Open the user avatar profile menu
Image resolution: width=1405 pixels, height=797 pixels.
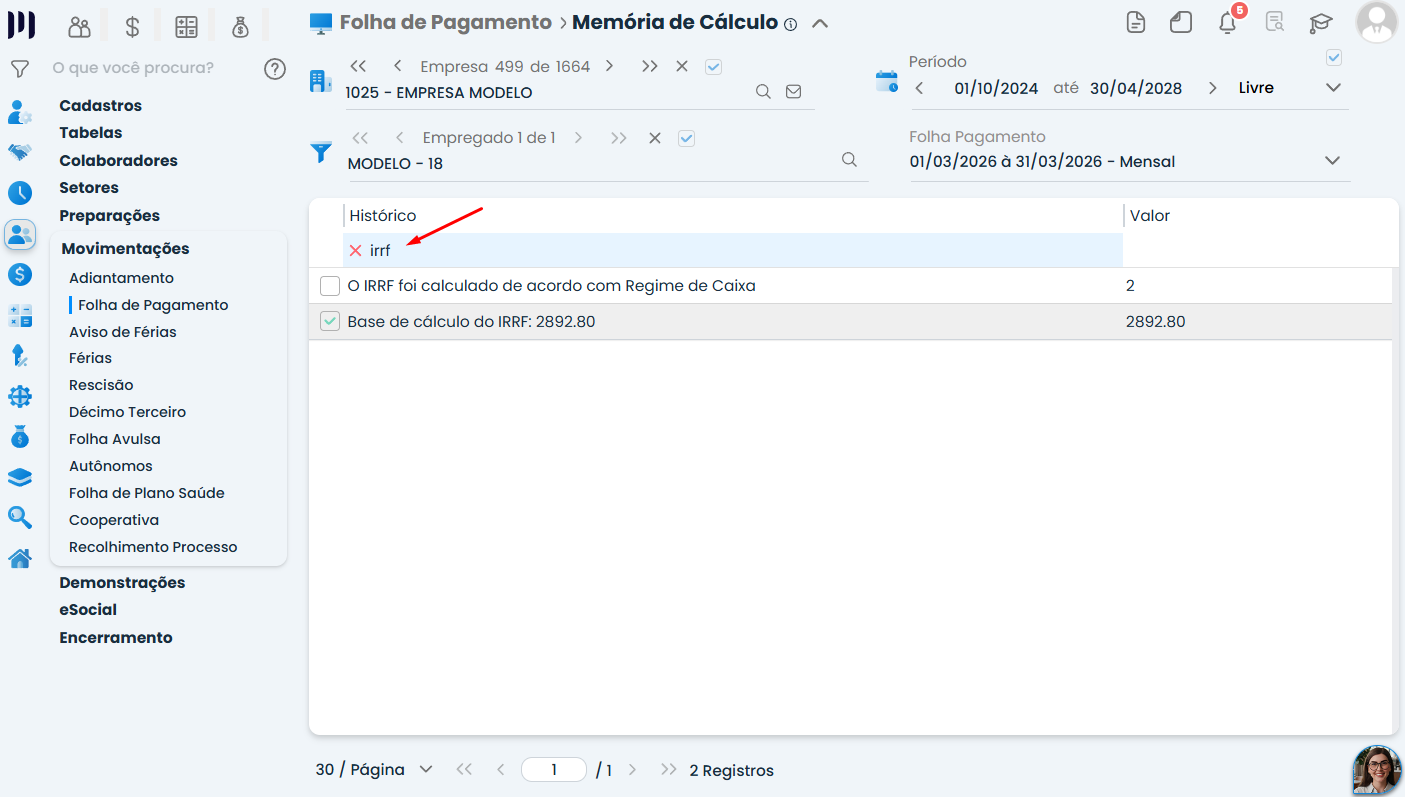(1376, 22)
